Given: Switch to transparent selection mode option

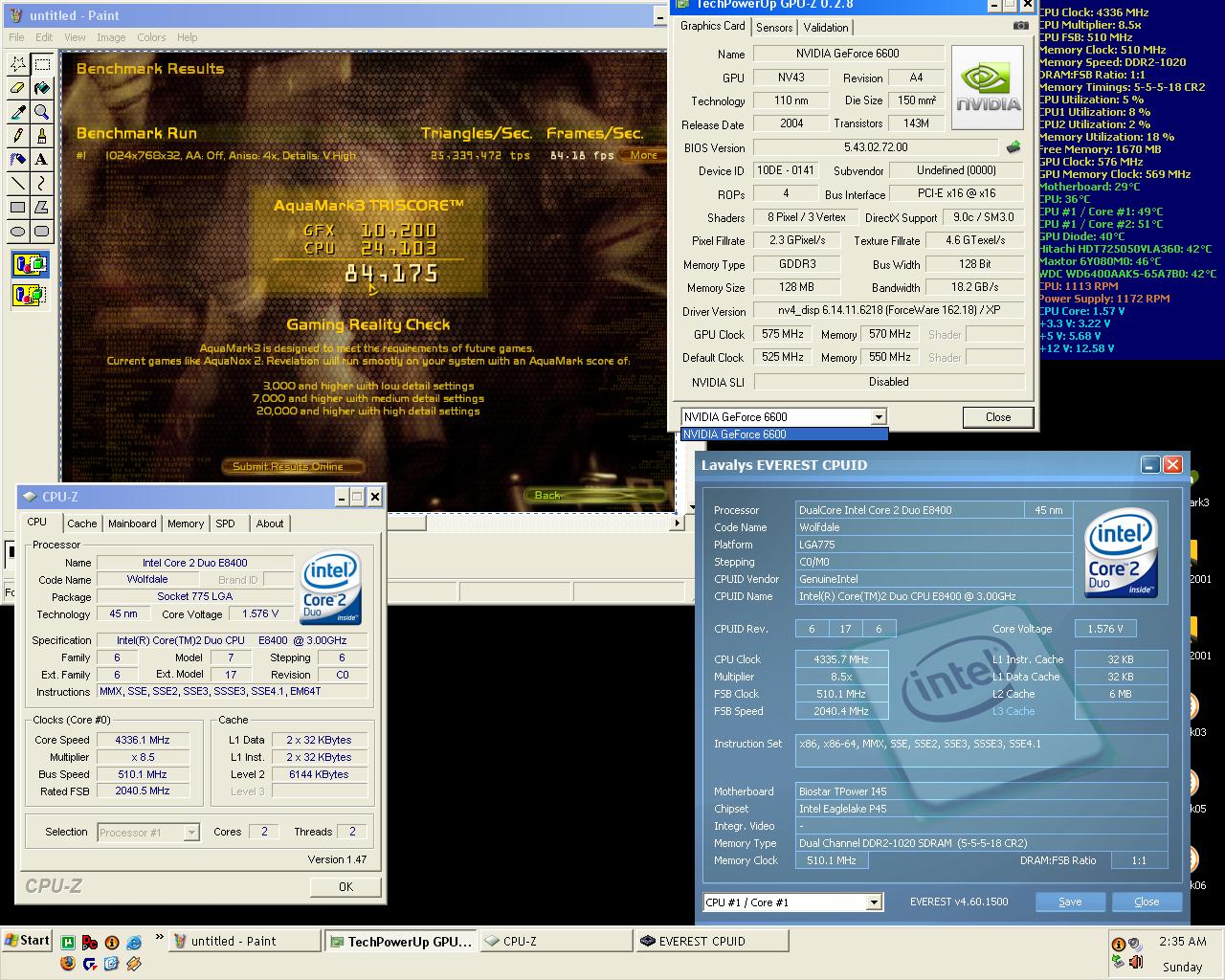Looking at the screenshot, I should coord(30,295).
